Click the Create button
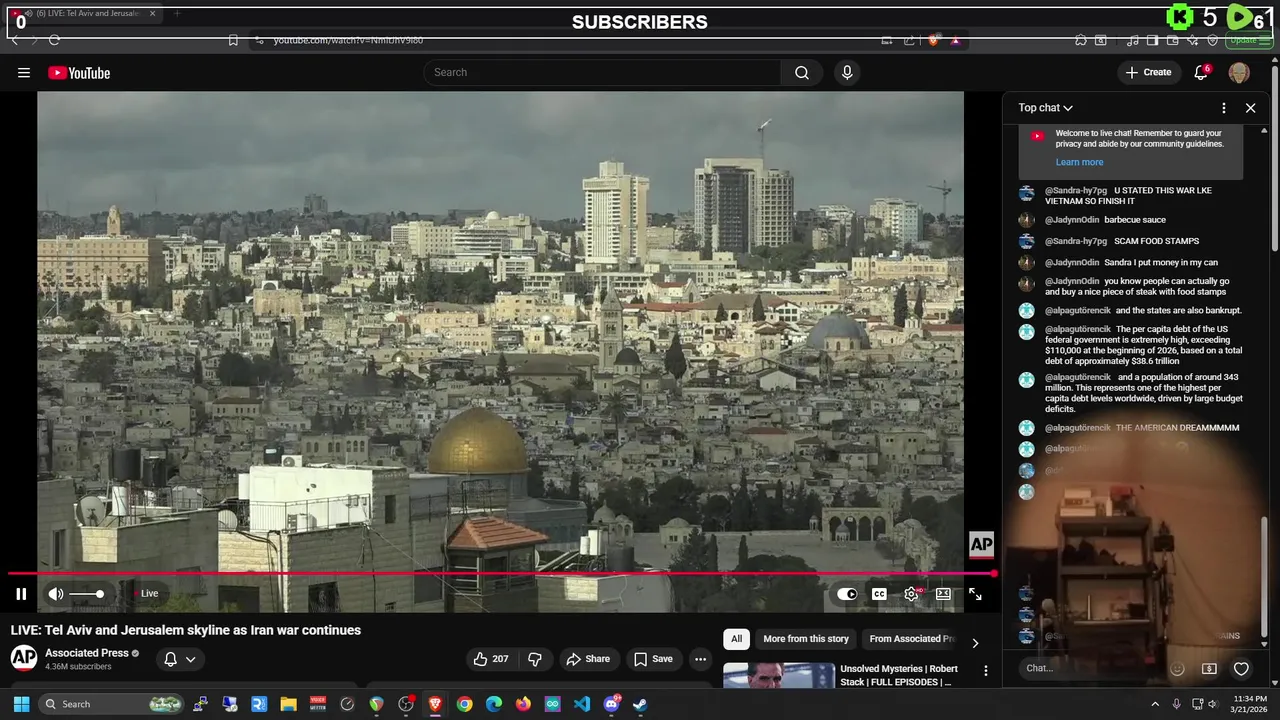 coord(1148,72)
